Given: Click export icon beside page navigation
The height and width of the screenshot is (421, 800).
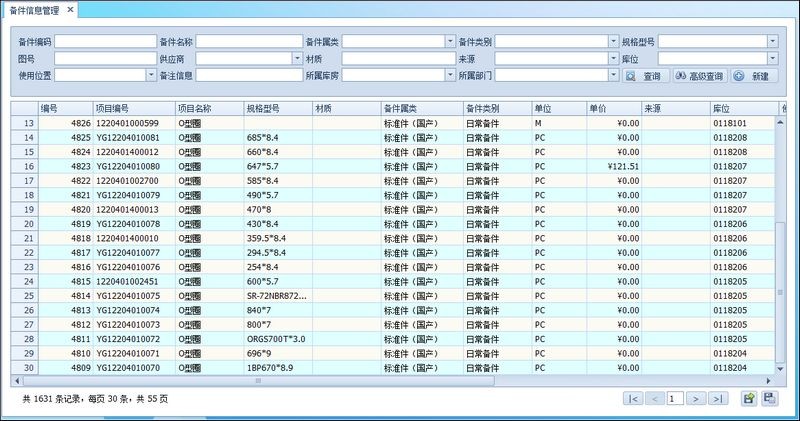Looking at the screenshot, I should (749, 399).
